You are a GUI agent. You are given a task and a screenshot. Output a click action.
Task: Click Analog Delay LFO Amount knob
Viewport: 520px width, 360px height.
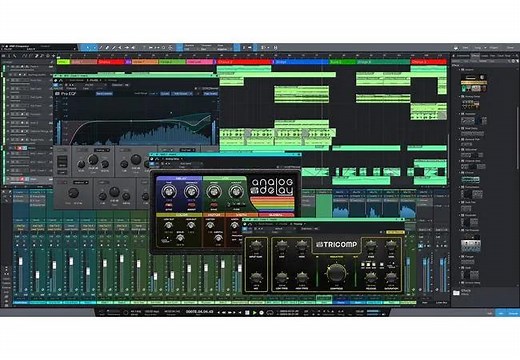[236, 192]
